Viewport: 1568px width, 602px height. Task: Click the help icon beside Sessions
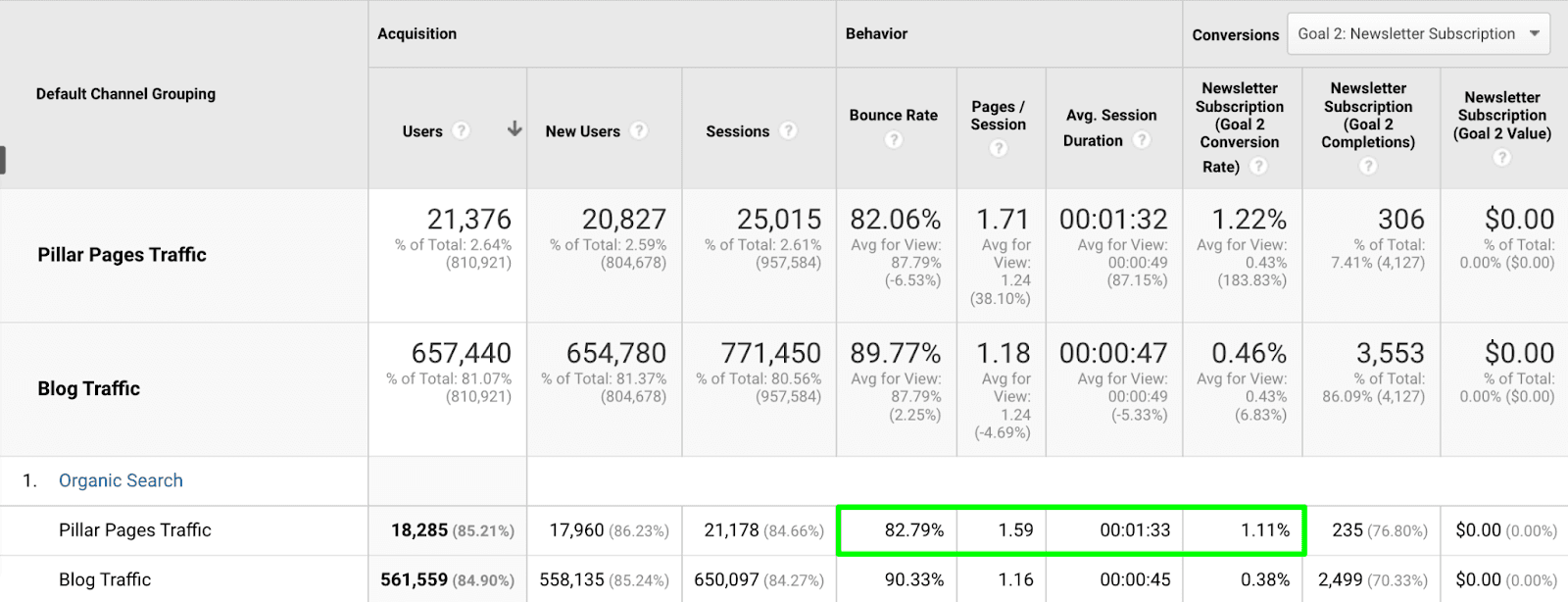(788, 130)
